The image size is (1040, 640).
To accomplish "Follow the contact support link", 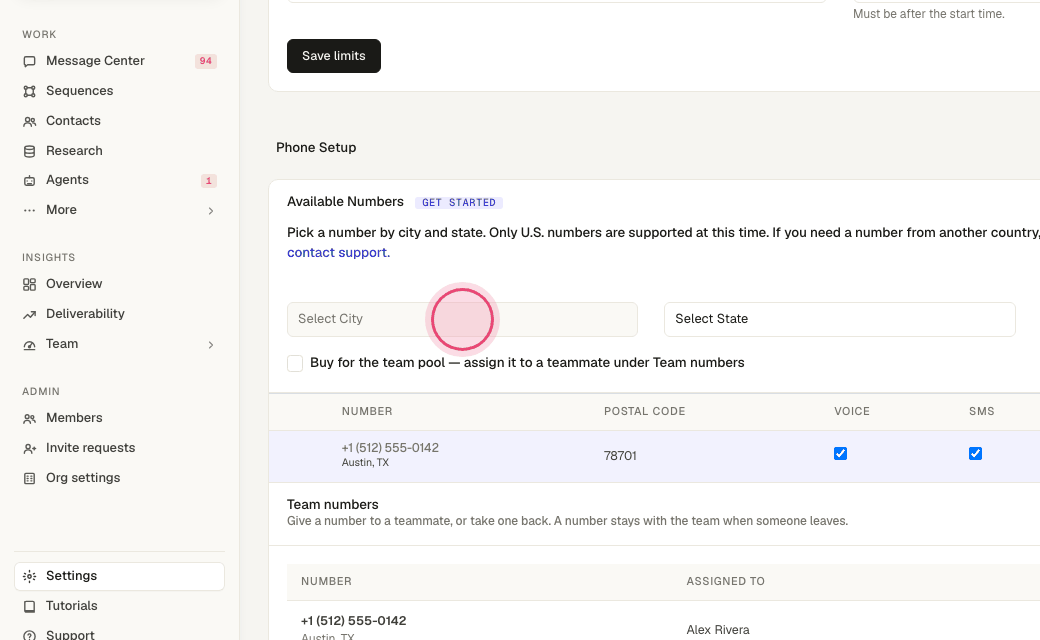I will [338, 253].
